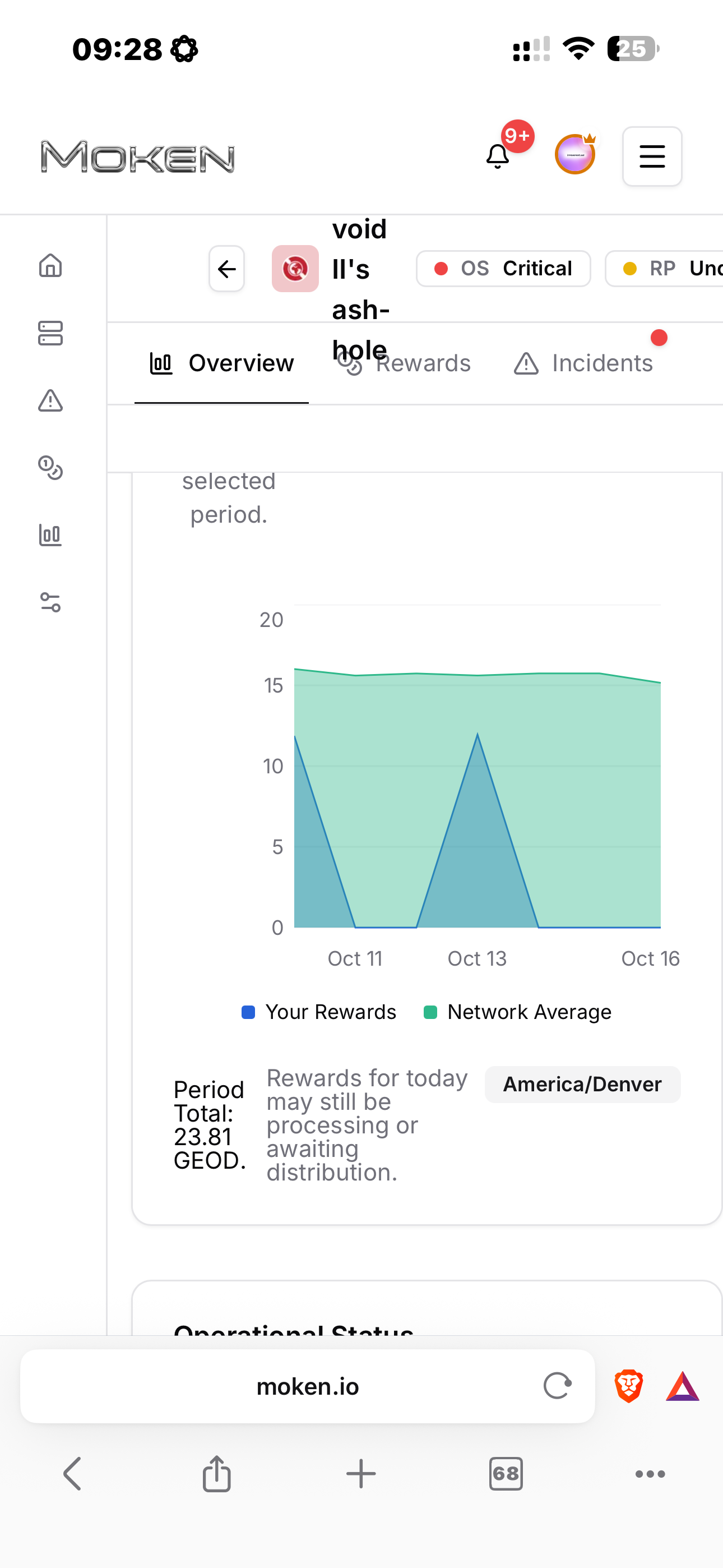
Task: Toggle Your Rewards legend series
Action: pos(319,1012)
